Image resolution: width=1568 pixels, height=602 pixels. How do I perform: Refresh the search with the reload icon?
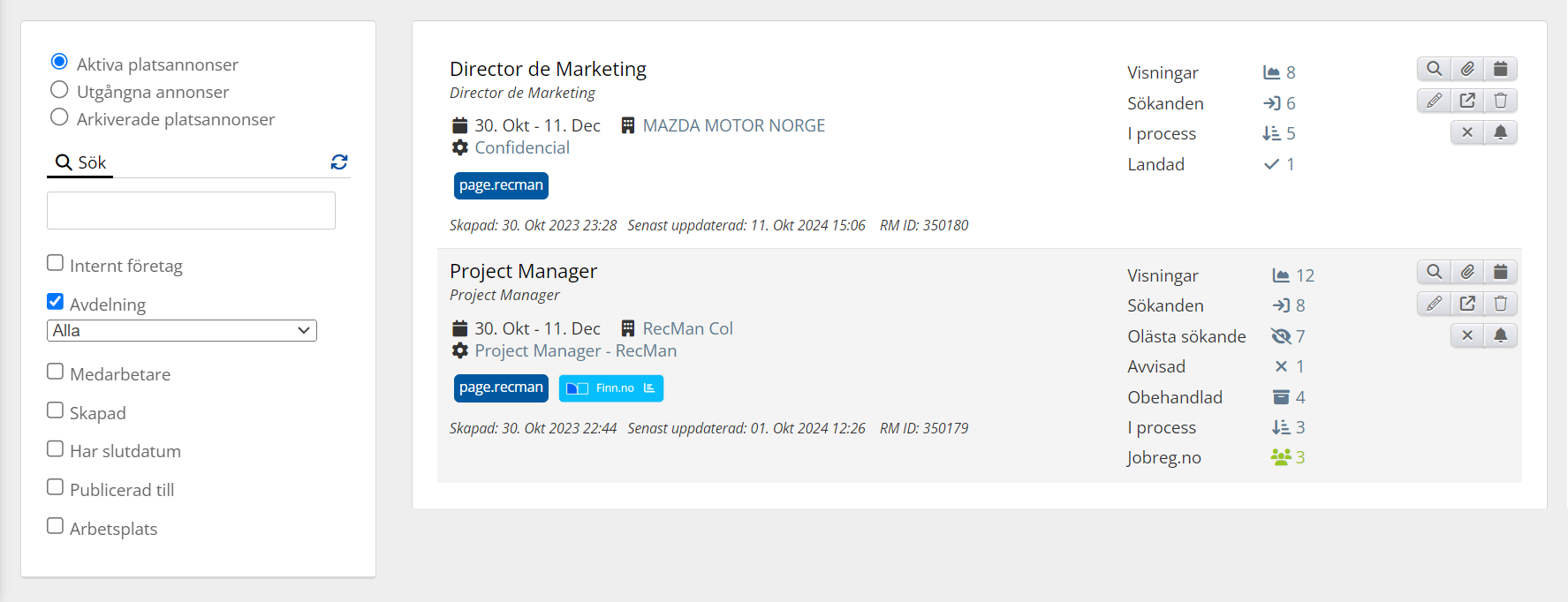[339, 162]
